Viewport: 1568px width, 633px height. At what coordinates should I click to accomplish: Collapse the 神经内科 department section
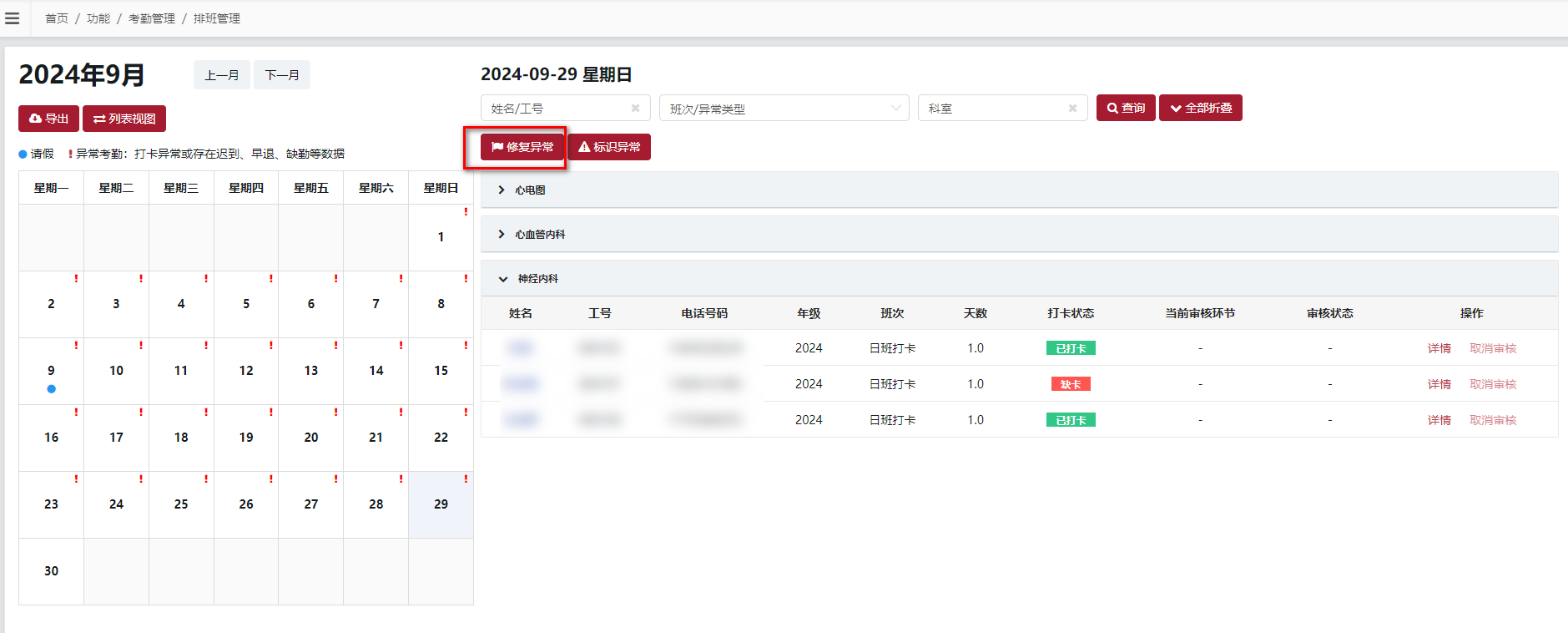coord(1020,278)
